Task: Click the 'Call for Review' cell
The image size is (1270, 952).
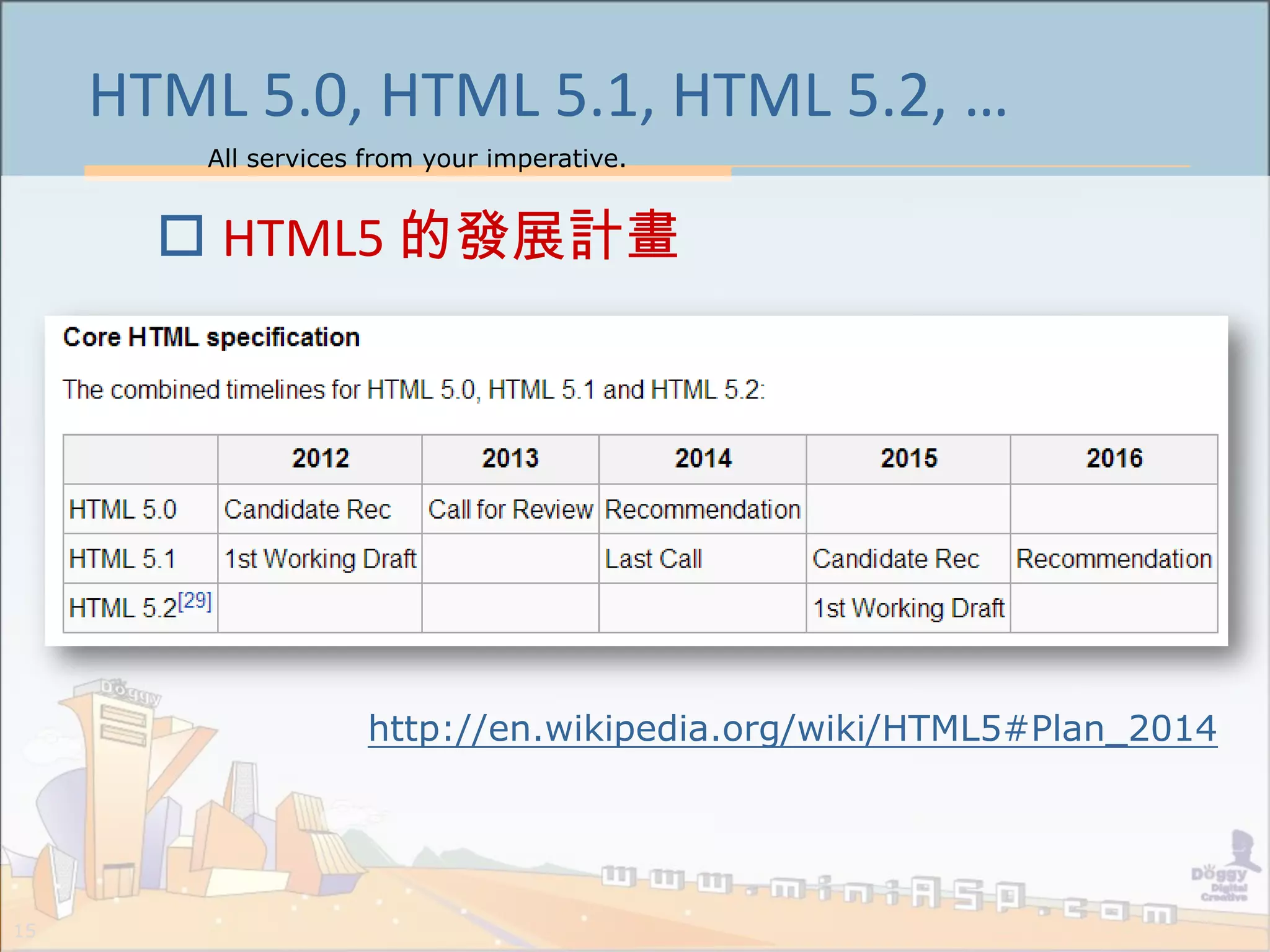Action: (x=510, y=509)
